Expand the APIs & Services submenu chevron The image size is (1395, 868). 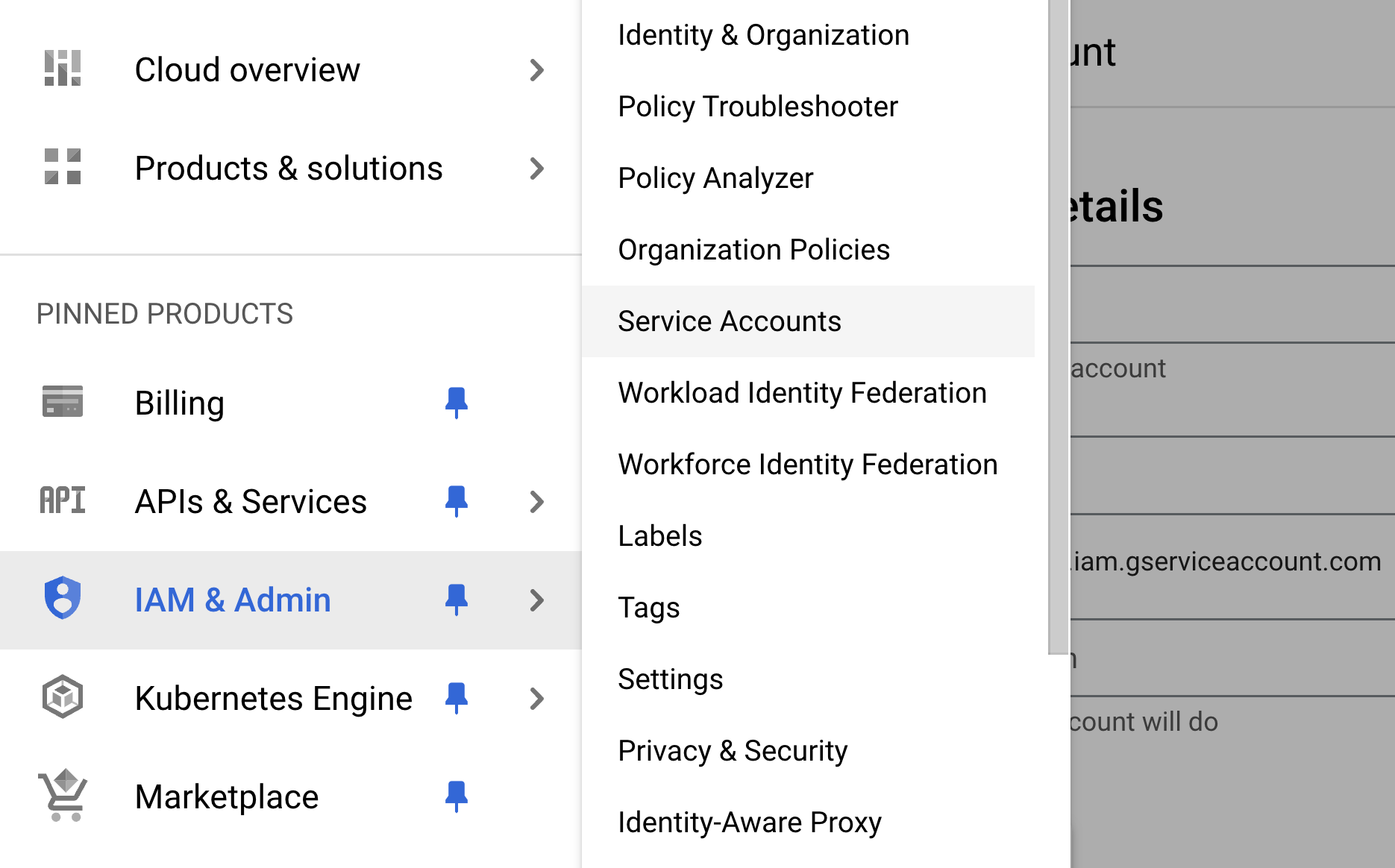tap(537, 502)
